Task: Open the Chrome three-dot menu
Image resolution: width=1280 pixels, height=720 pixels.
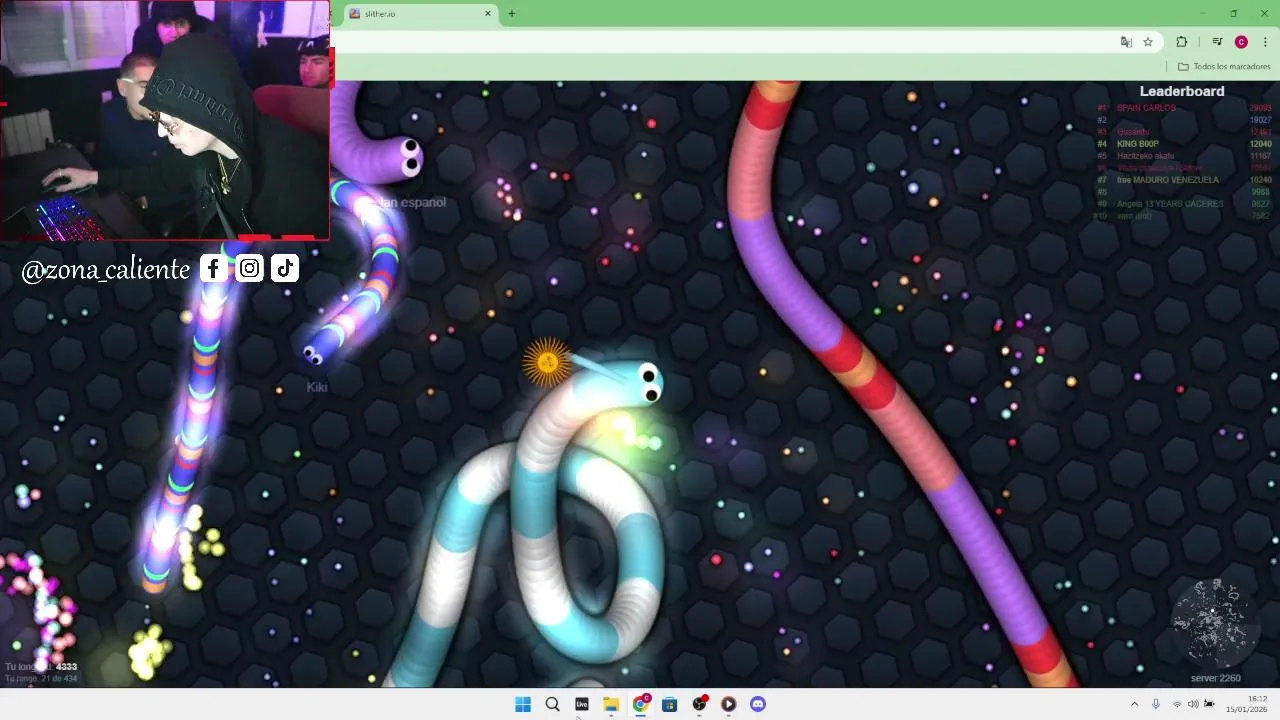Action: click(x=1265, y=42)
